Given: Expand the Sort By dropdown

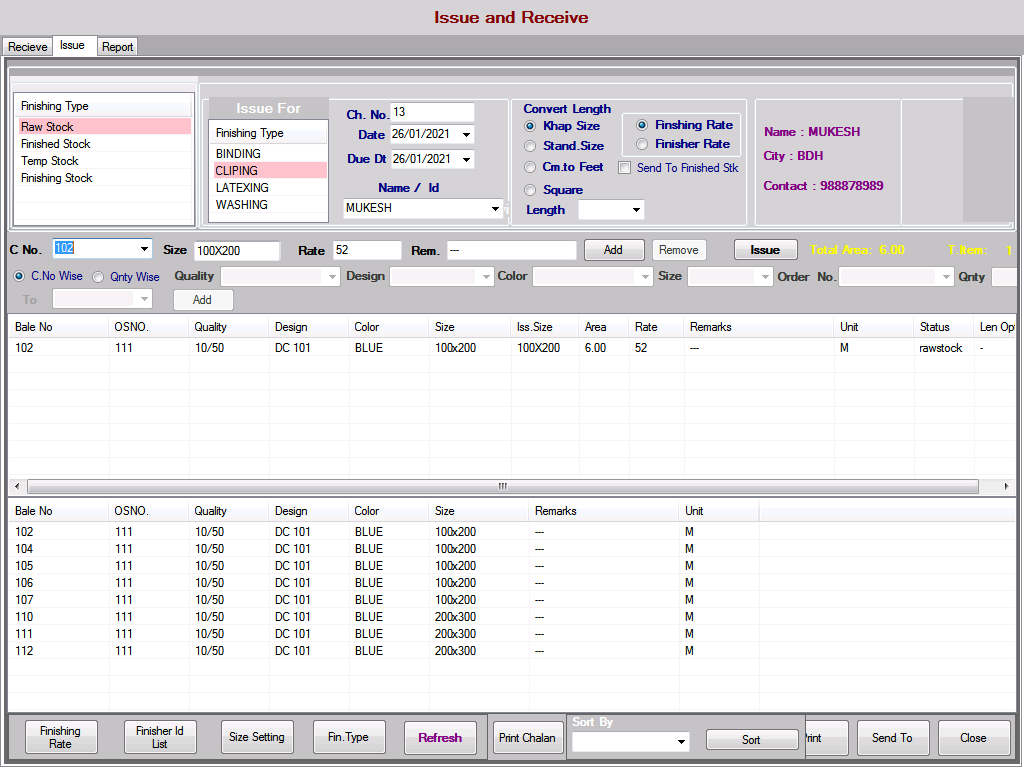Looking at the screenshot, I should [x=682, y=742].
